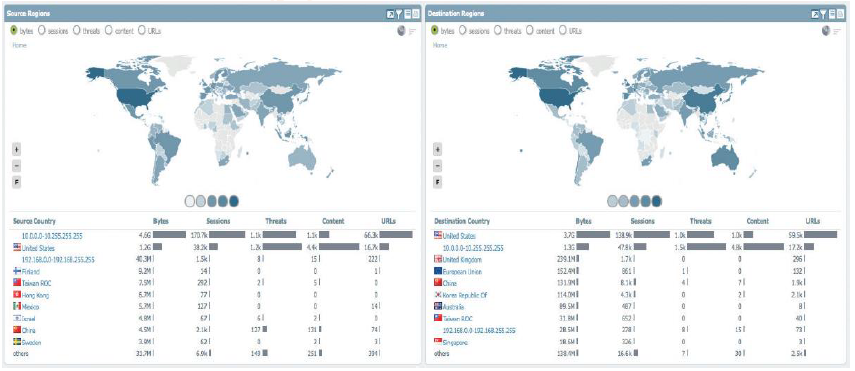Click the Destination Regions panel title

(456, 14)
